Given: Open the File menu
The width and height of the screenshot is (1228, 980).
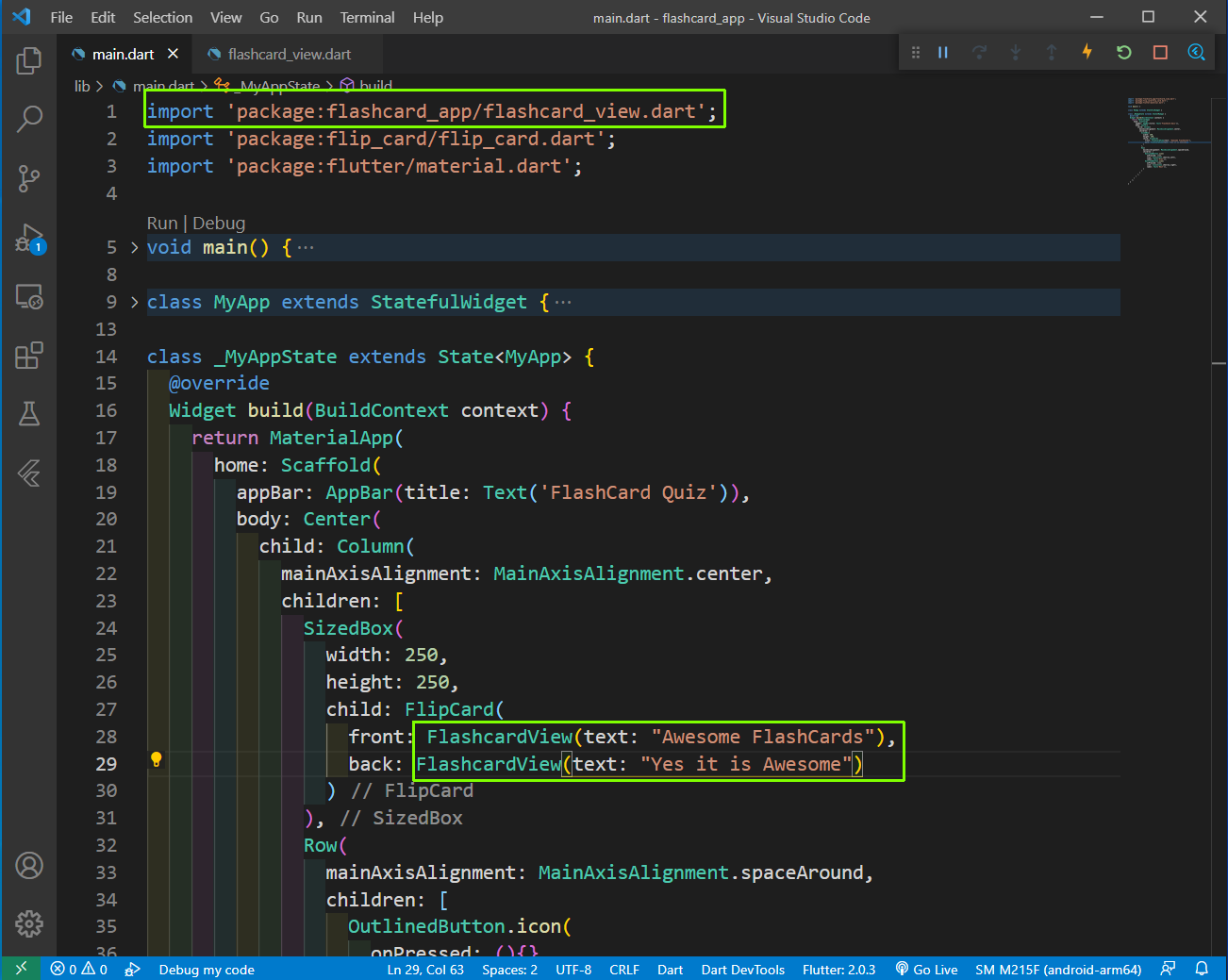Looking at the screenshot, I should pos(61,17).
